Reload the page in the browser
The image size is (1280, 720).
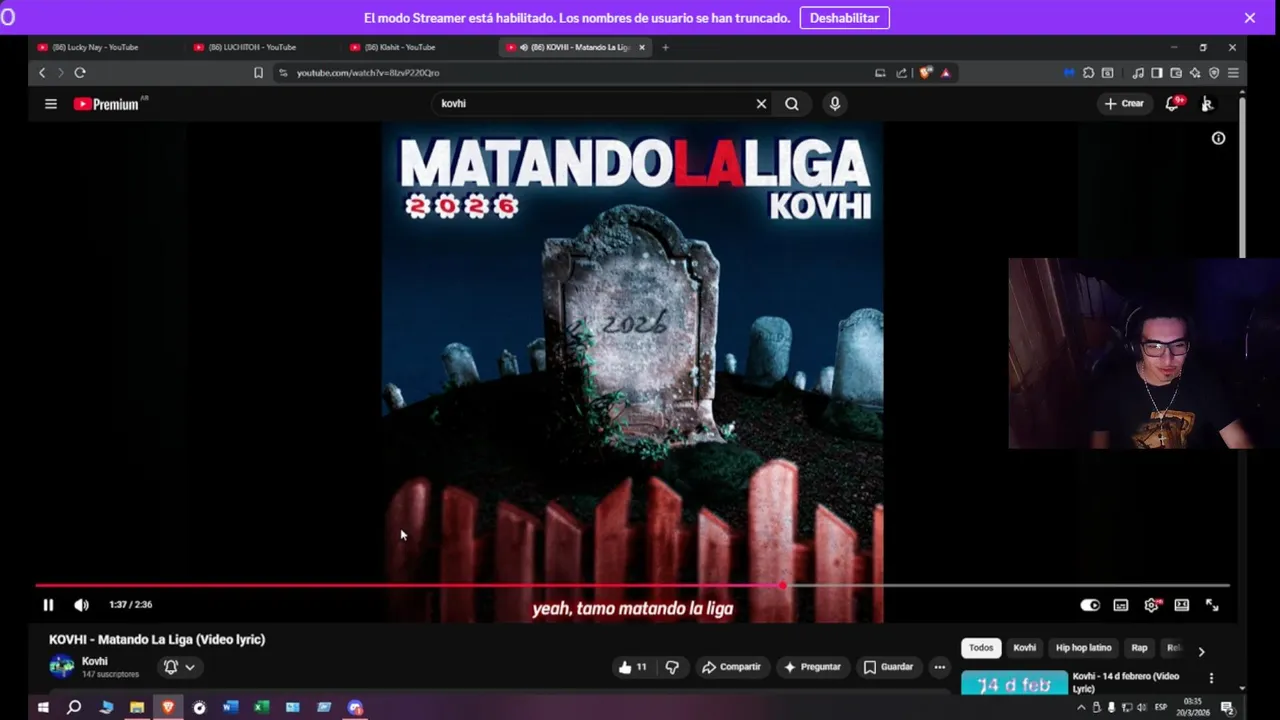coord(80,73)
